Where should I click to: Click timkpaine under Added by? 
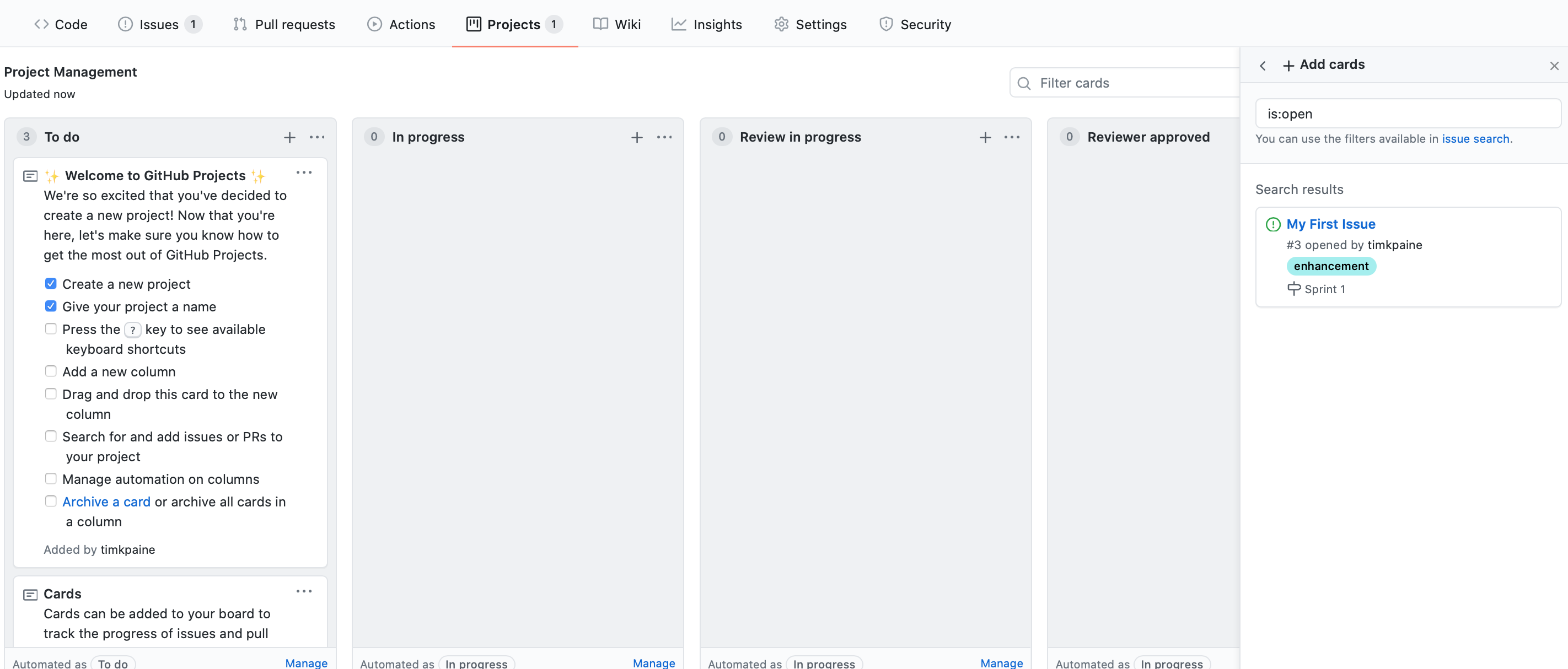tap(128, 550)
